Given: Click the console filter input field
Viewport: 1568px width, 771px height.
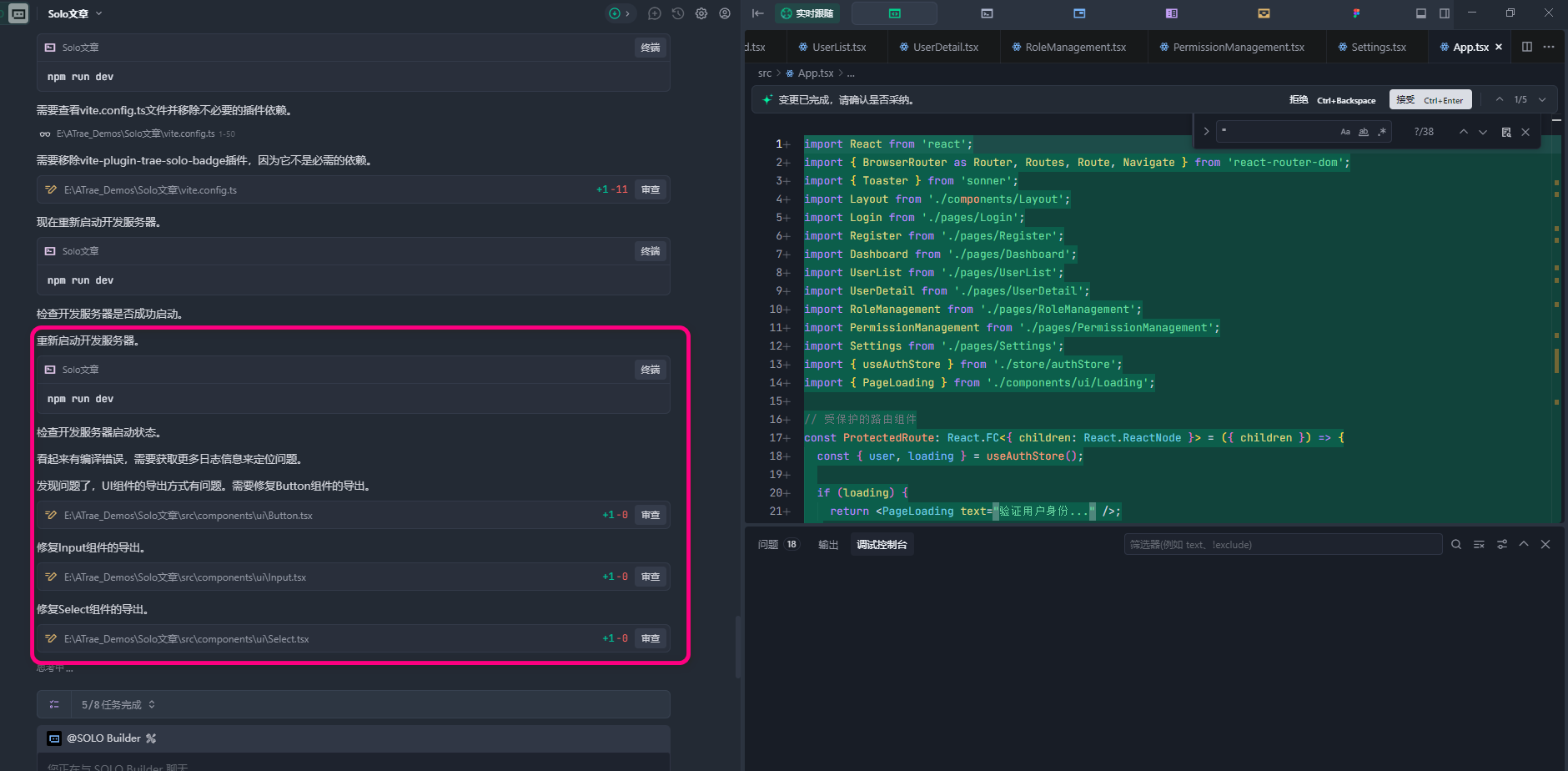Looking at the screenshot, I should pyautogui.click(x=1282, y=544).
